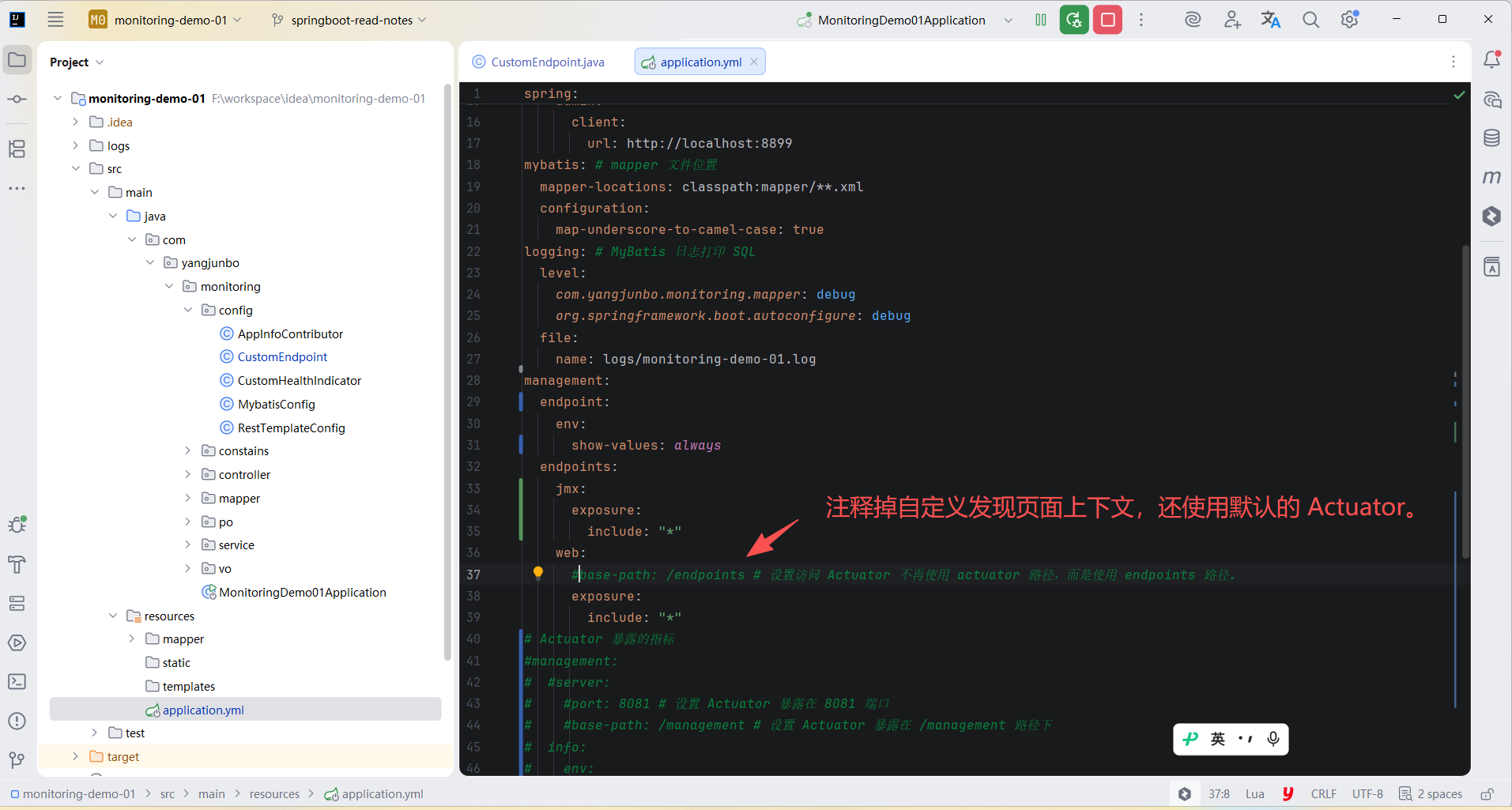Click the green inspection checkmark
Image resolution: width=1512 pixels, height=810 pixels.
coord(1459,95)
